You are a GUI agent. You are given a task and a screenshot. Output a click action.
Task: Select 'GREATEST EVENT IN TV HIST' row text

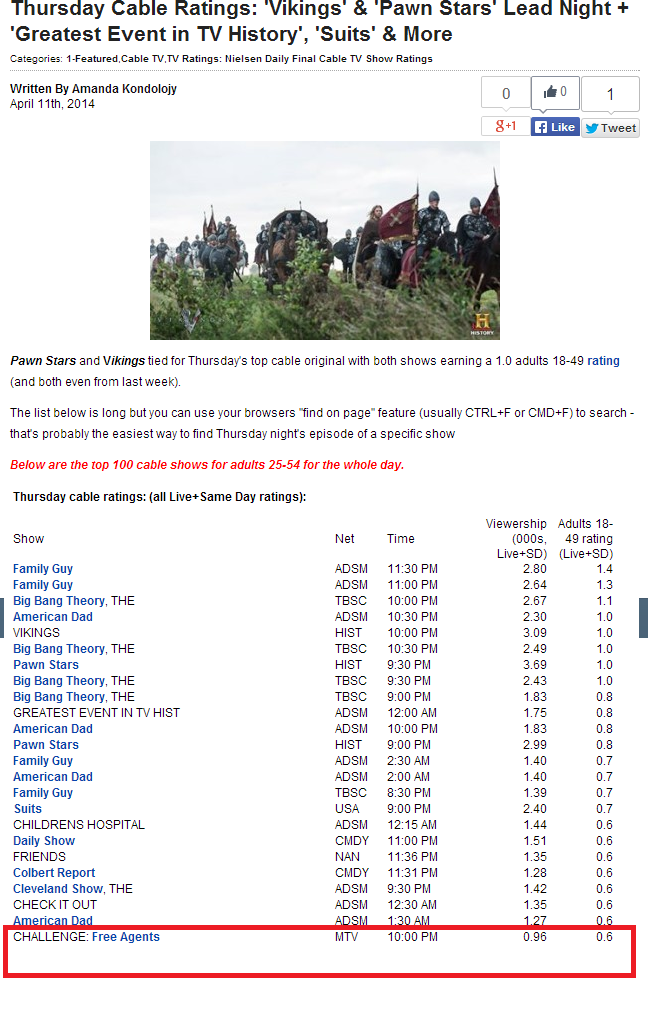[96, 712]
